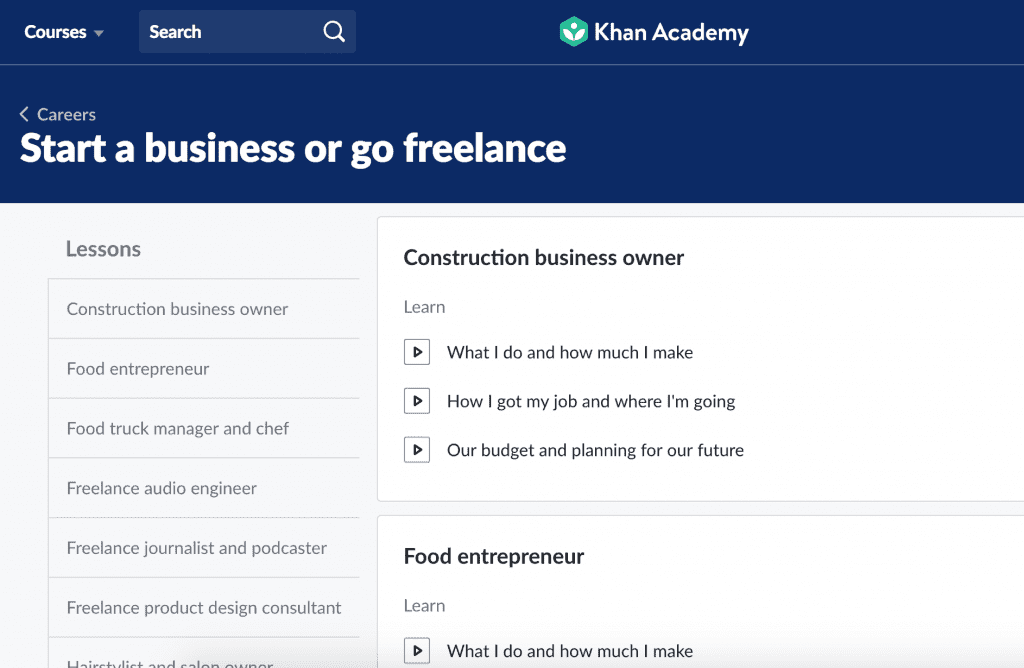Screen dimensions: 1024x668
Task: Open the Food entrepreneur section heading
Action: (x=494, y=557)
